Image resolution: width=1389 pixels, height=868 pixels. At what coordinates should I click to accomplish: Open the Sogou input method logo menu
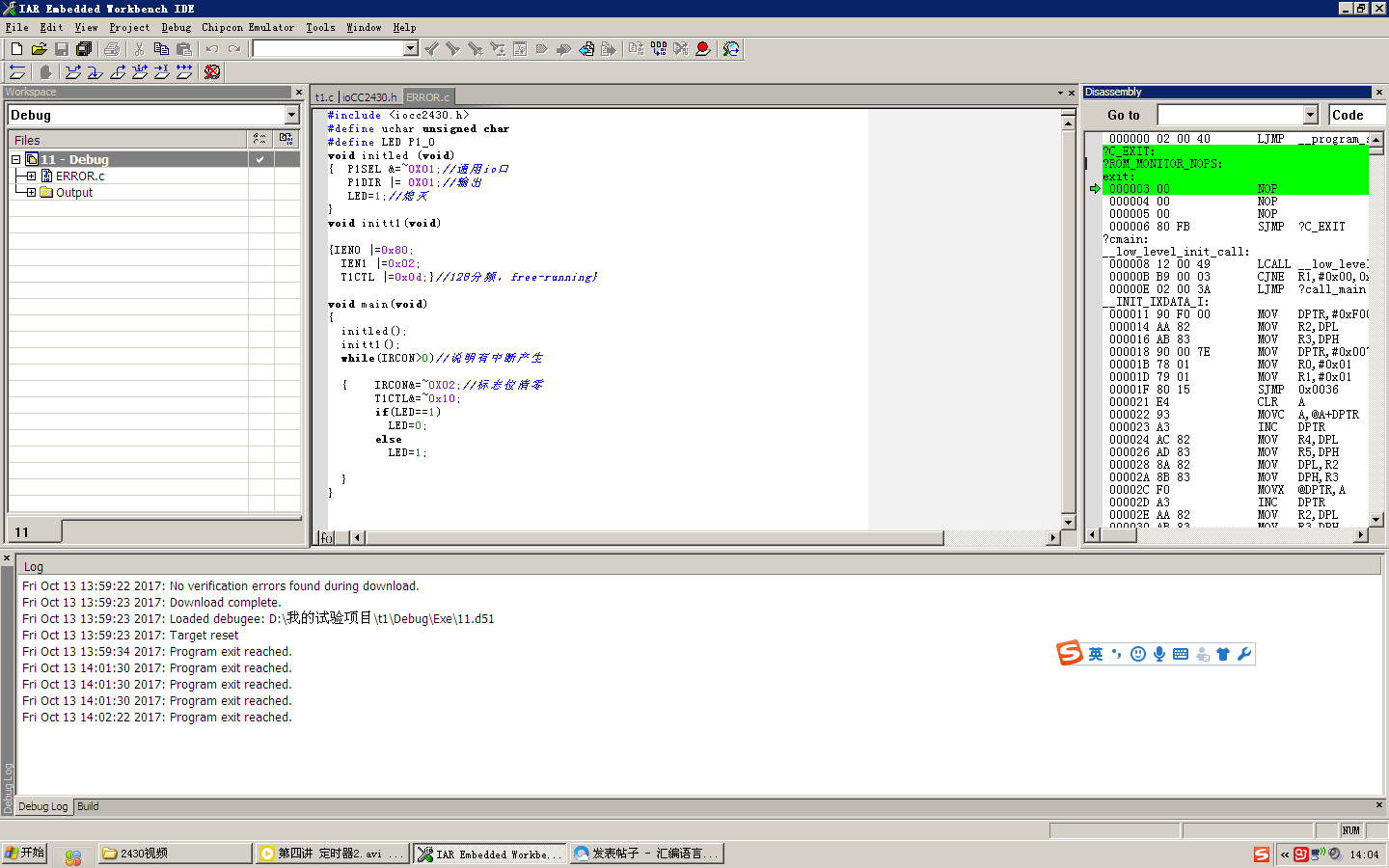click(x=1070, y=653)
